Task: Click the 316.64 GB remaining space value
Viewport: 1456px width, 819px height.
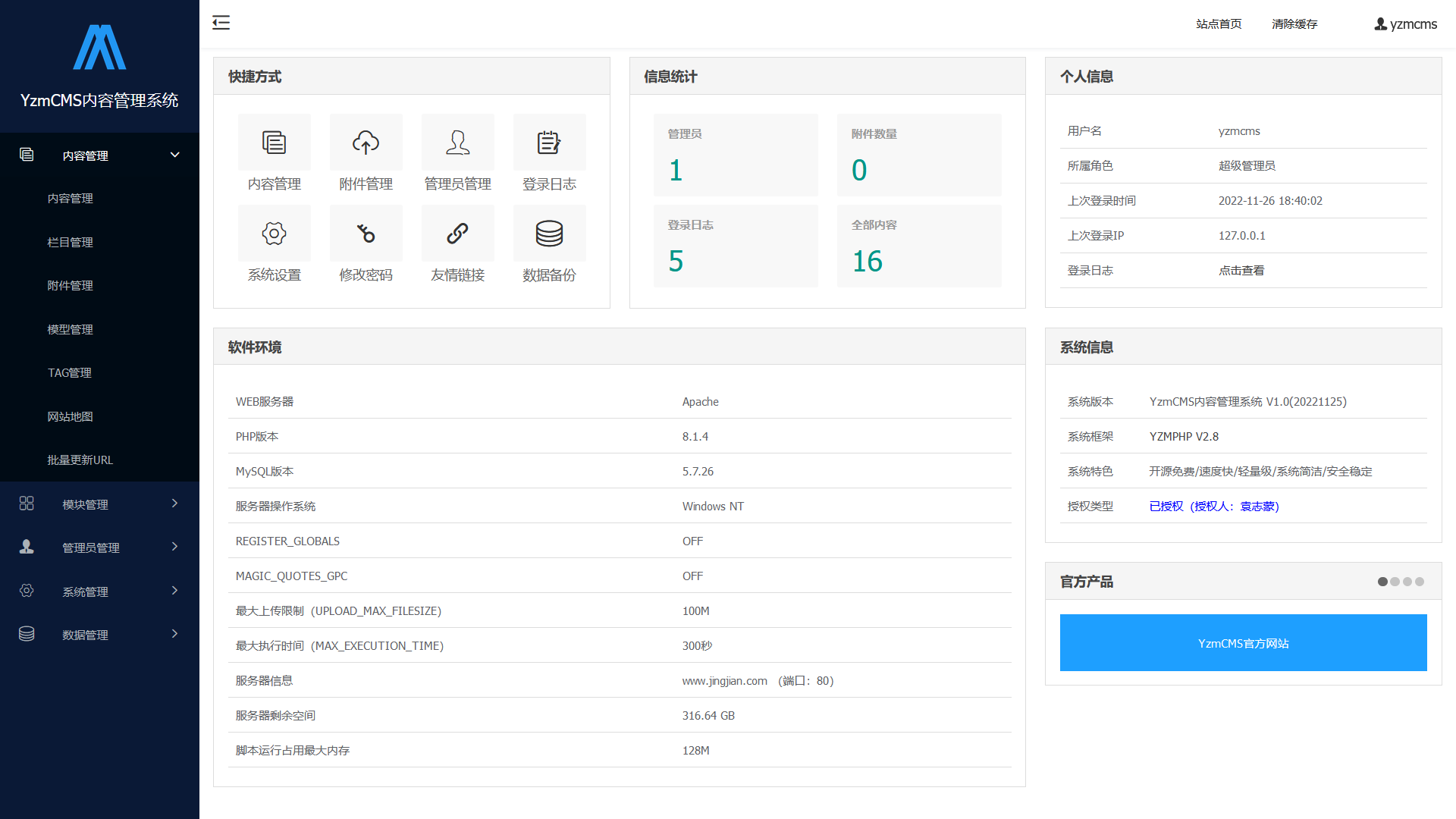Action: [708, 716]
